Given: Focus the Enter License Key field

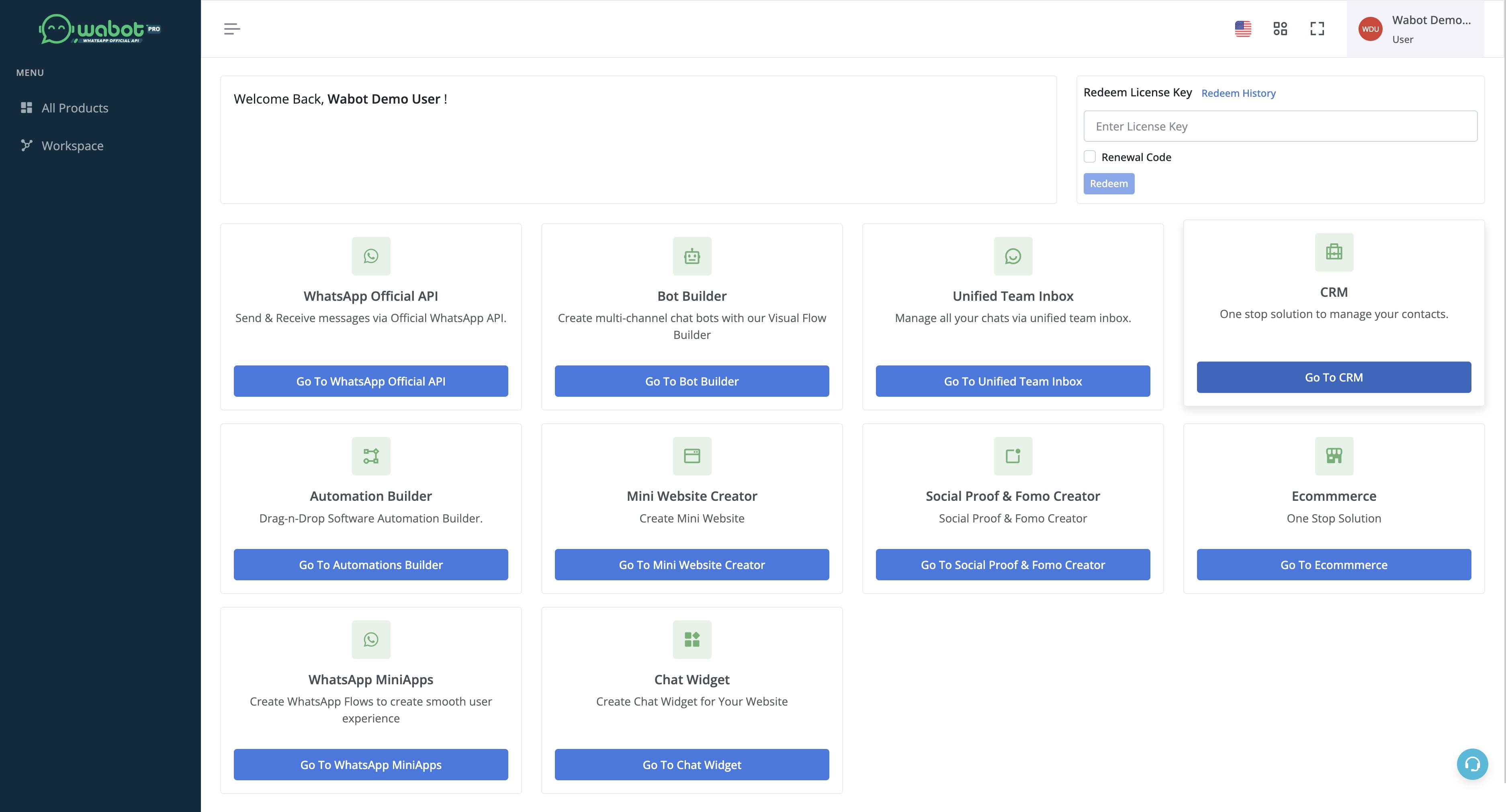Looking at the screenshot, I should coord(1280,126).
